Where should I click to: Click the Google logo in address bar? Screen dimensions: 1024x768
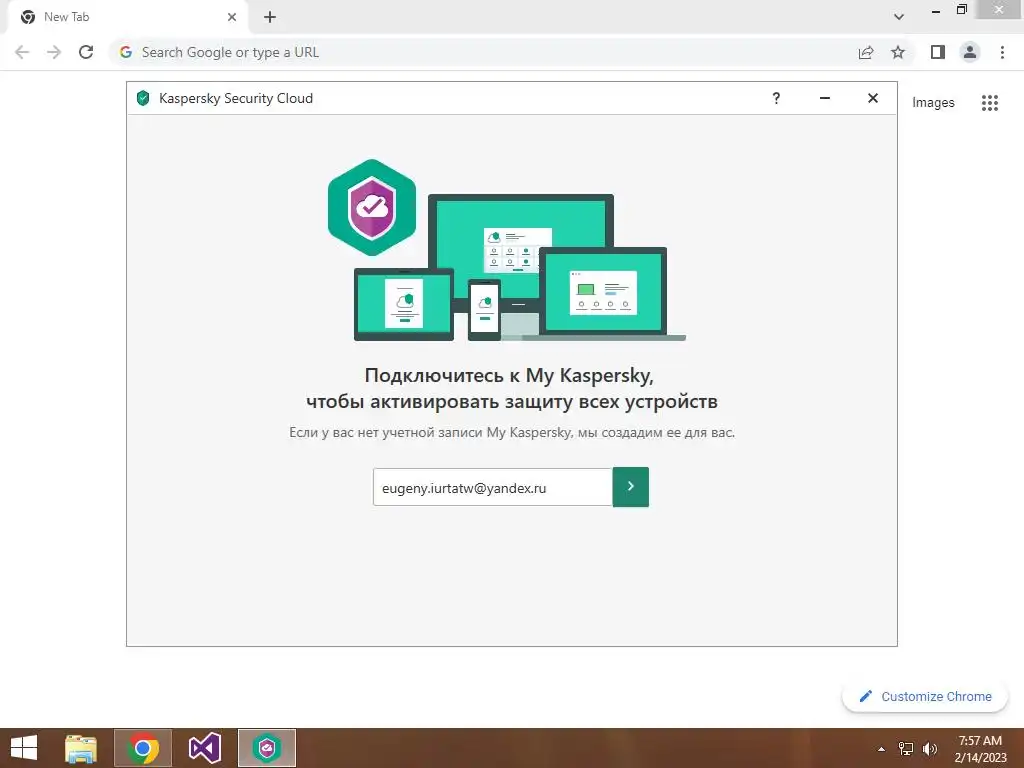pyautogui.click(x=126, y=52)
